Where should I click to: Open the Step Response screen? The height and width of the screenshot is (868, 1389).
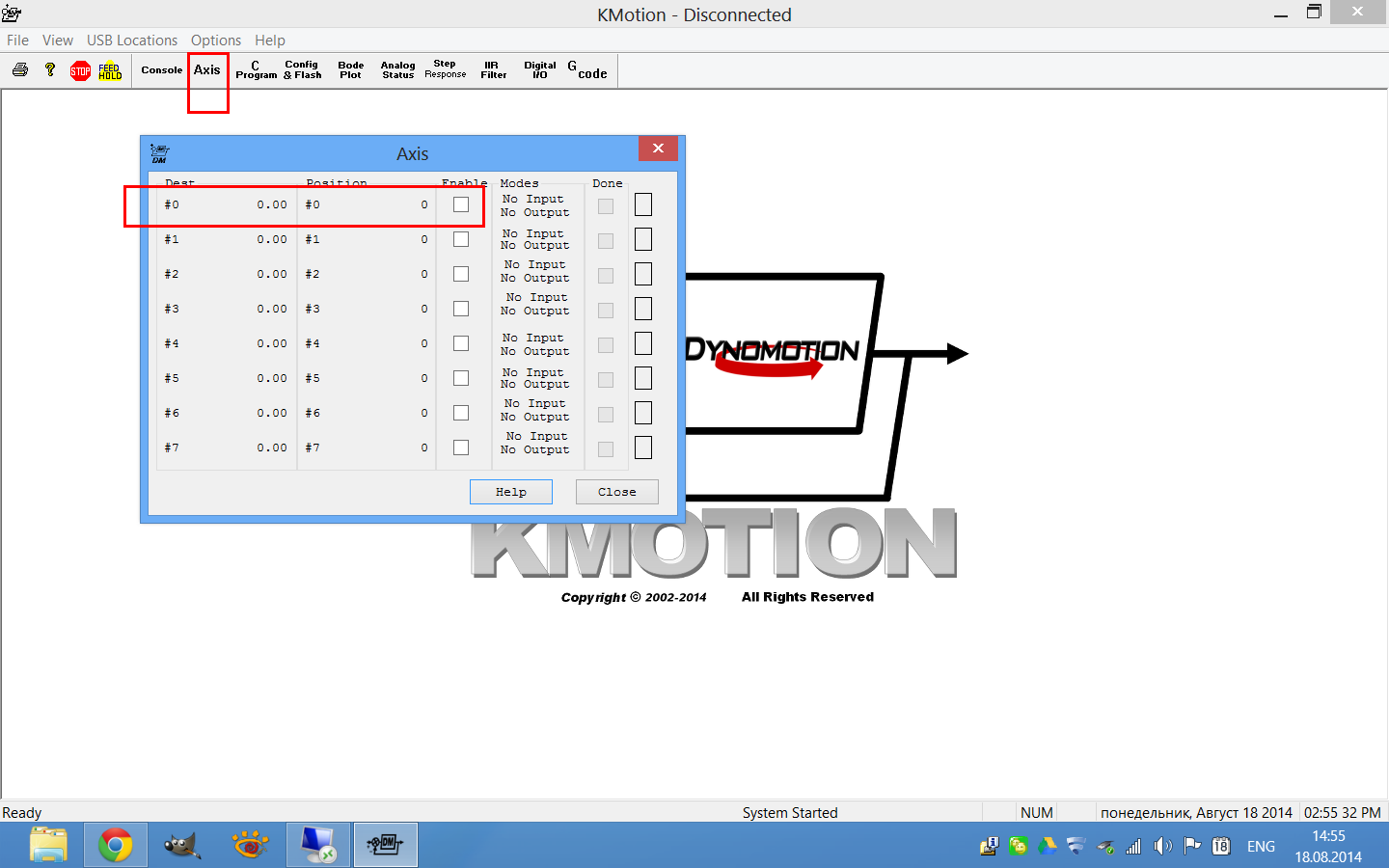446,69
